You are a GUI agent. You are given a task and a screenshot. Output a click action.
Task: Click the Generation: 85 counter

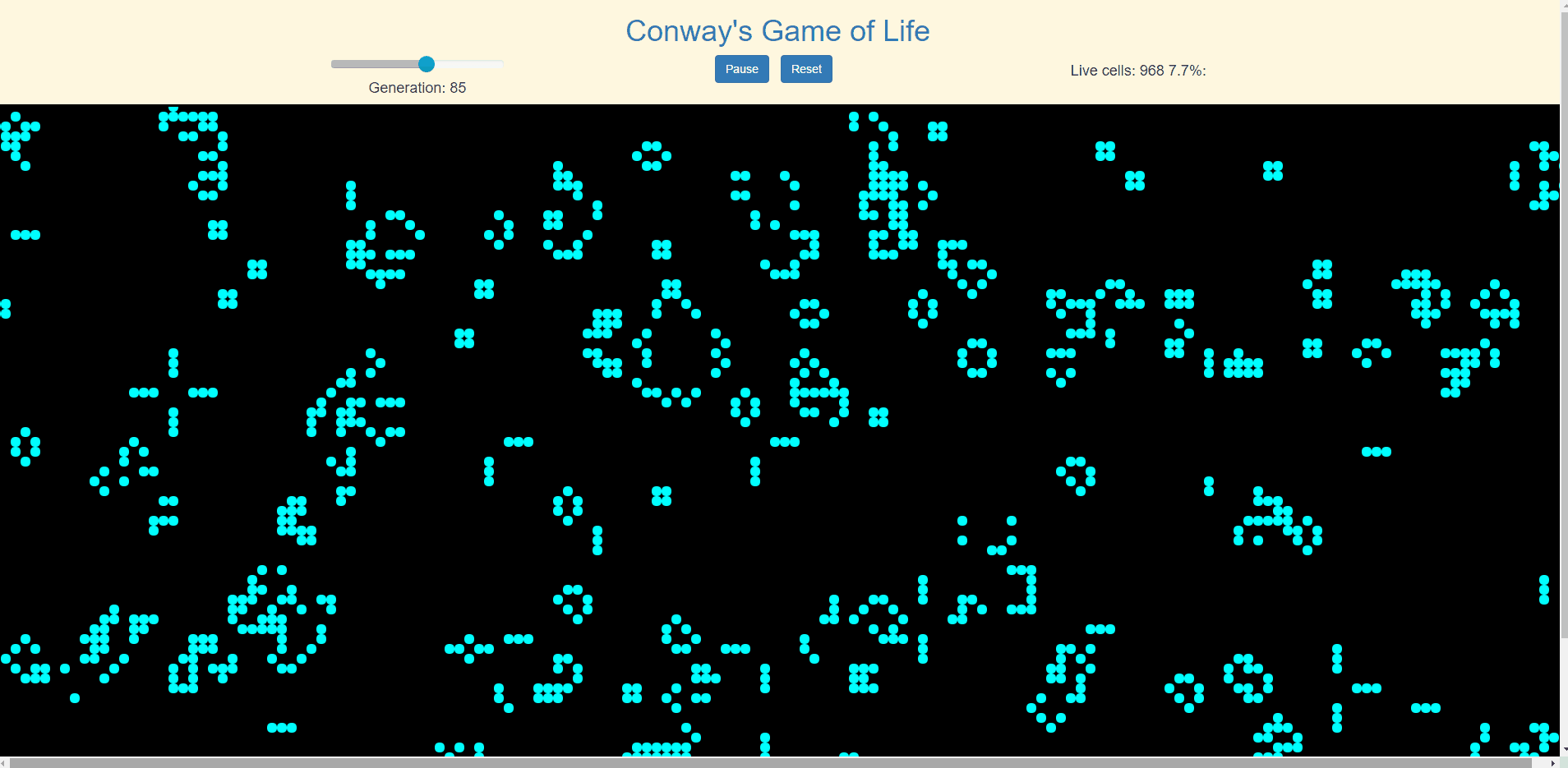coord(417,88)
